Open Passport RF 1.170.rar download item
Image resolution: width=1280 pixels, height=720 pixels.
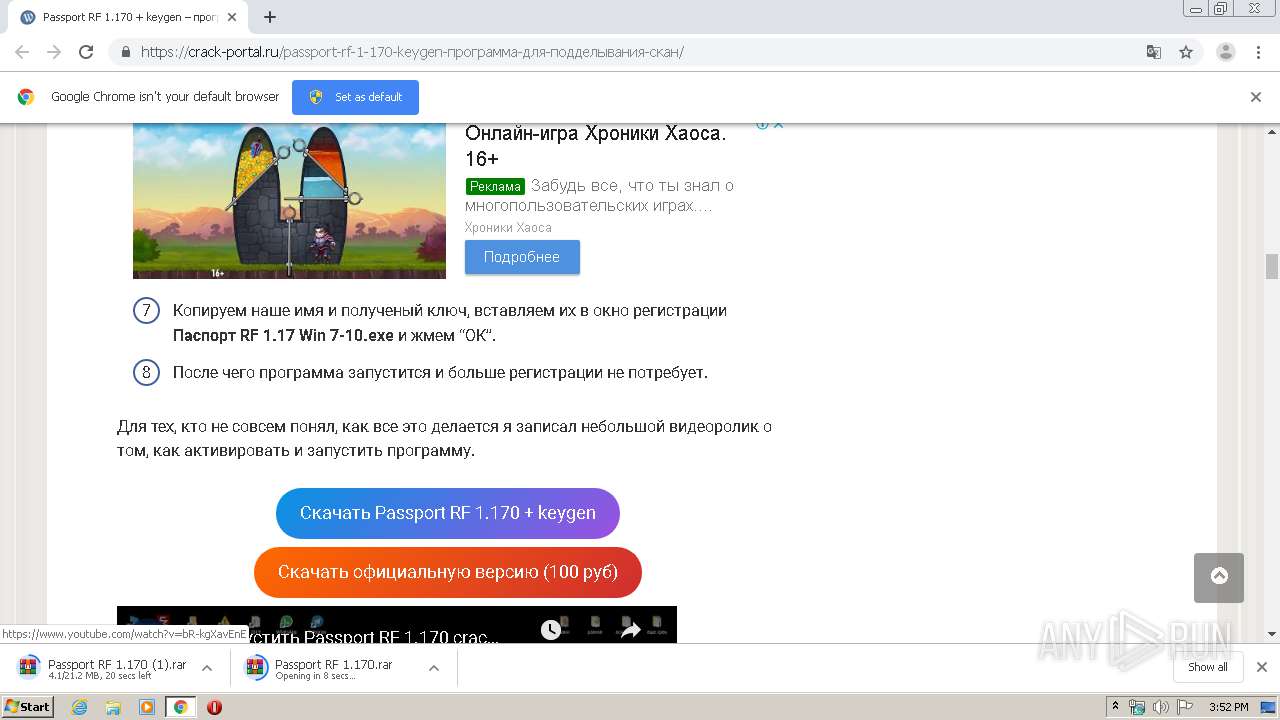331,668
